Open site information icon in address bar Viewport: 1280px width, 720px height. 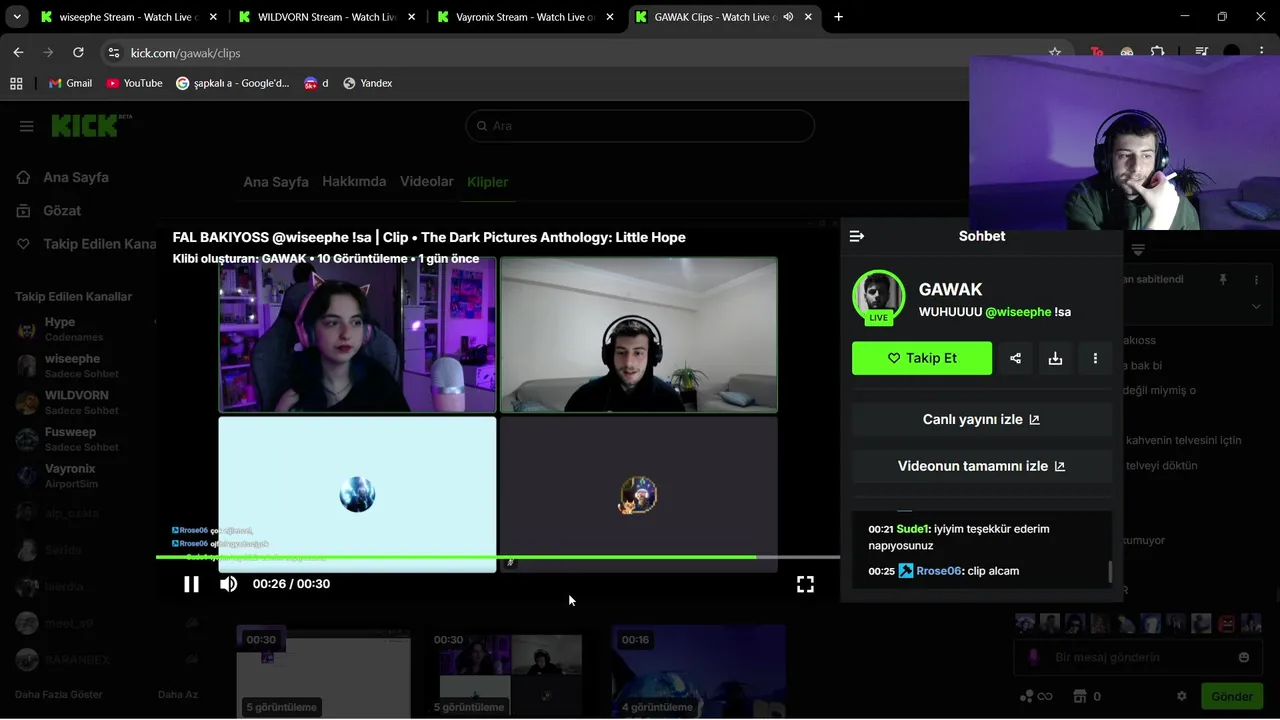pyautogui.click(x=113, y=53)
